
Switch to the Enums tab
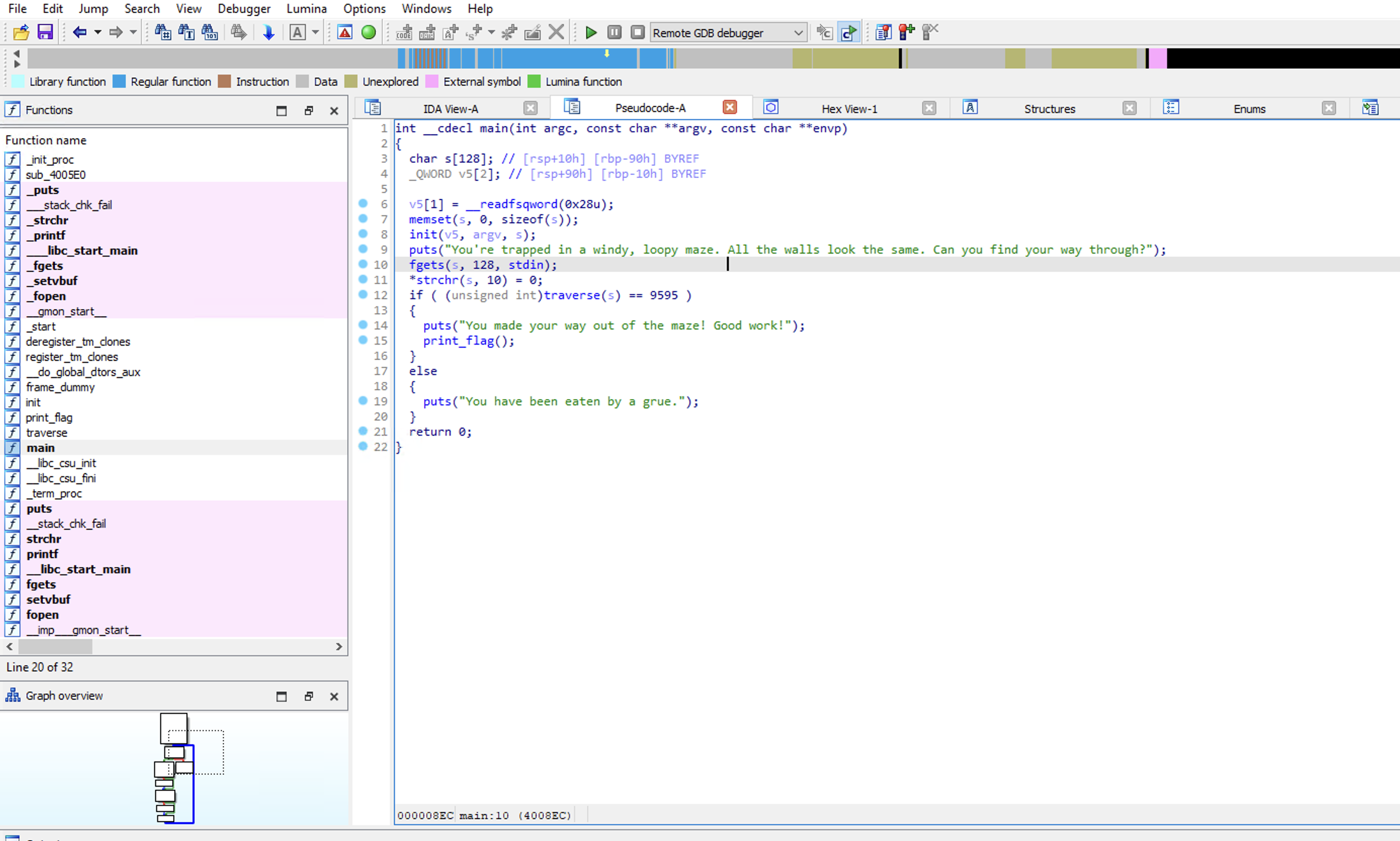click(x=1249, y=109)
